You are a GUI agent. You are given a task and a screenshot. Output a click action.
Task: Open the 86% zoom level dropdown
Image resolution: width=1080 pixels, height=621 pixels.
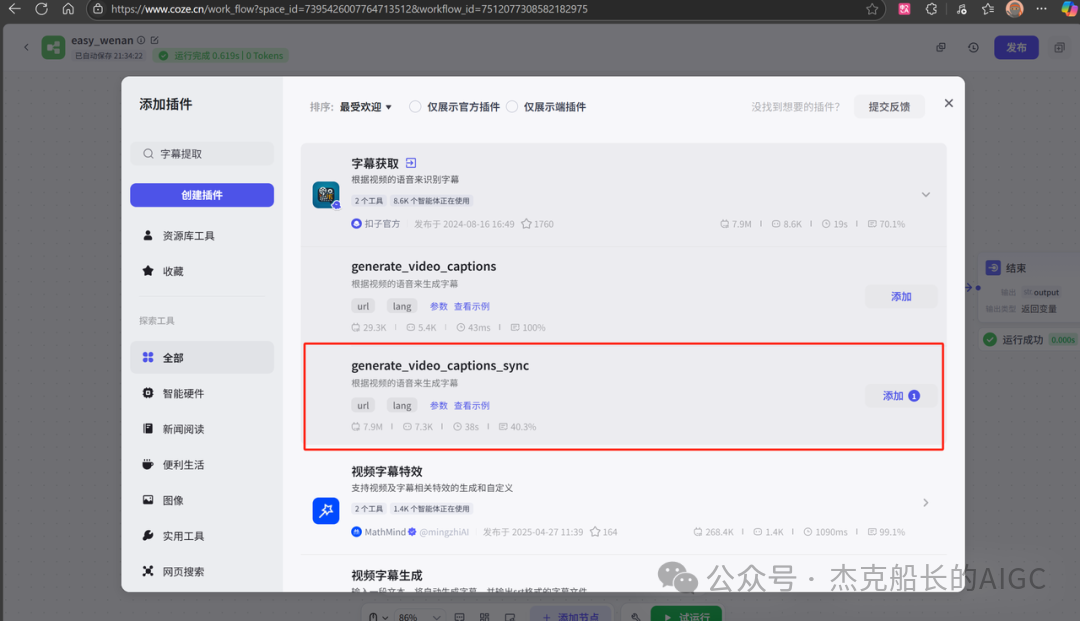click(419, 617)
